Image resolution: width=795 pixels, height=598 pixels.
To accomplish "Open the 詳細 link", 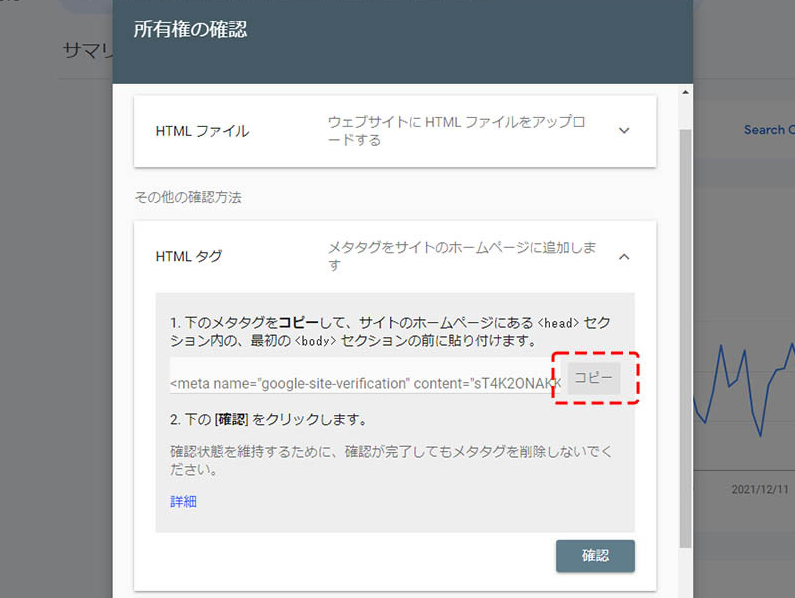I will point(183,502).
